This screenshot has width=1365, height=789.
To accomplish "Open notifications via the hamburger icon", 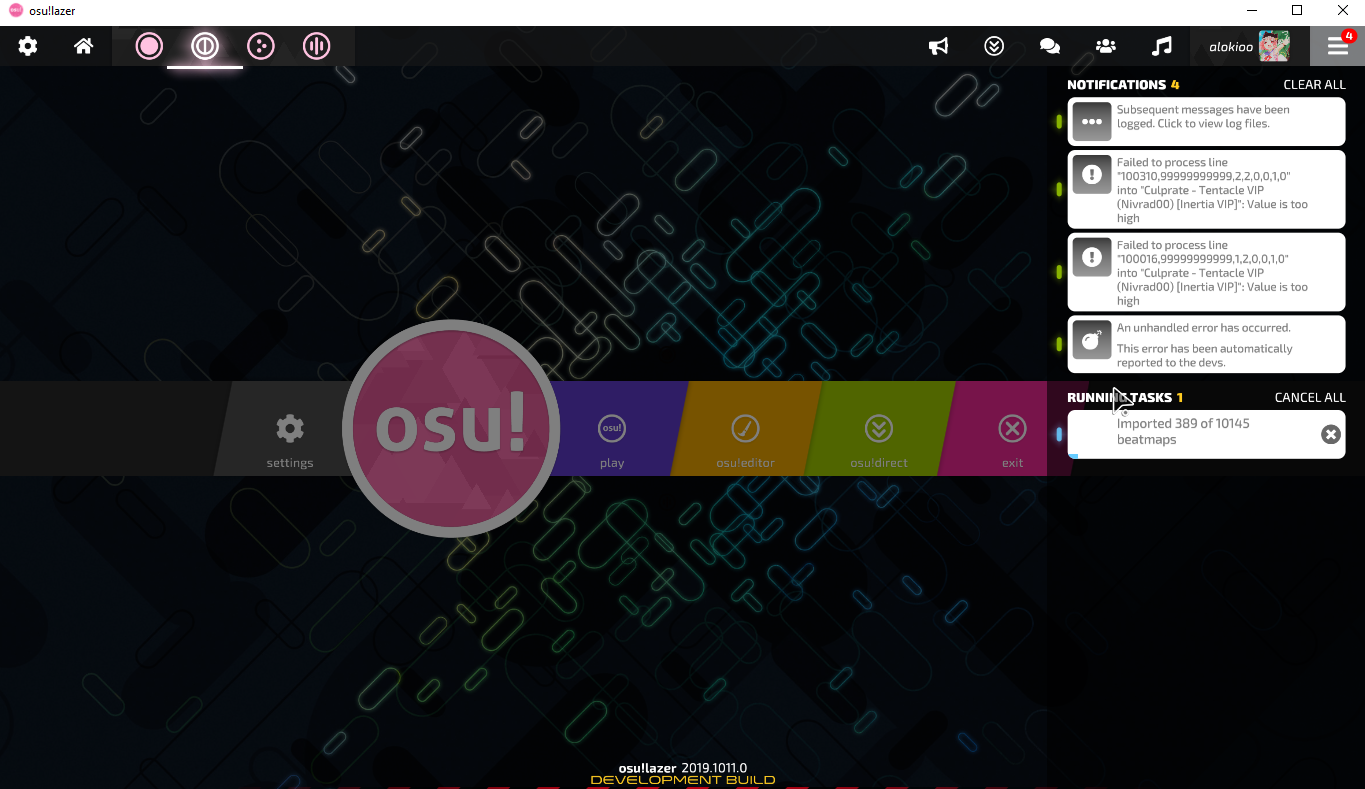I will click(1337, 45).
